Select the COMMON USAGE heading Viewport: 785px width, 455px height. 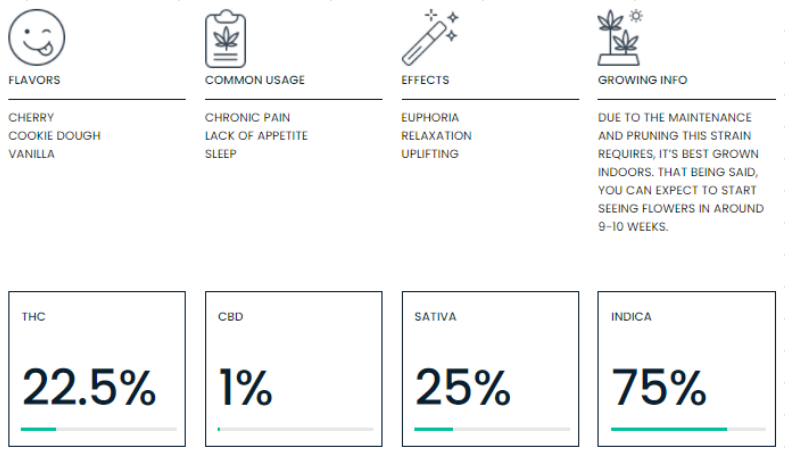coord(255,80)
